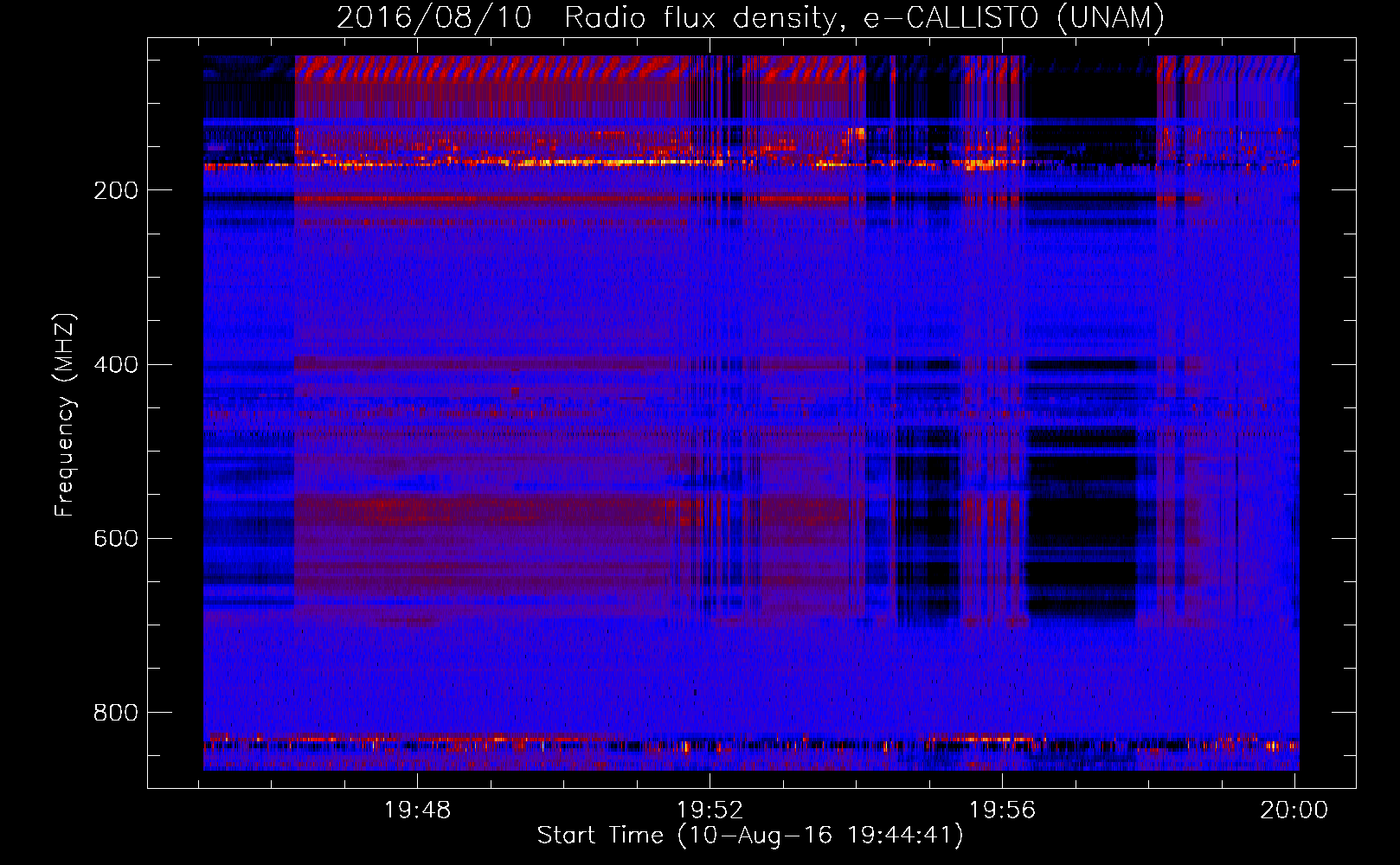
Task: Click the 800 frequency tick label
Action: [115, 713]
